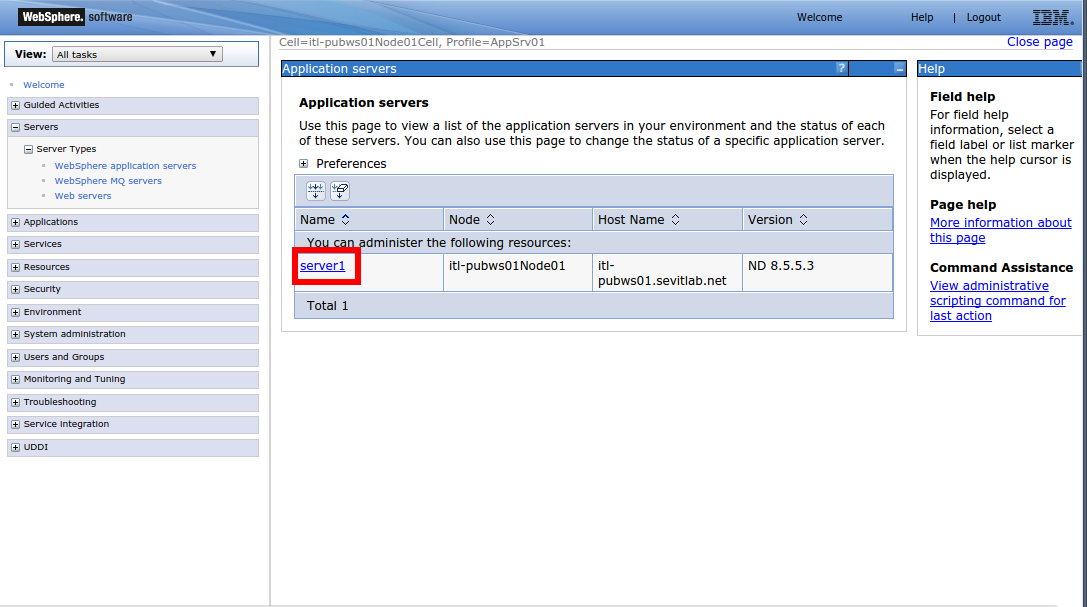Viewport: 1087px width, 607px height.
Task: Open the Welcome link in sidebar
Action: tap(44, 85)
